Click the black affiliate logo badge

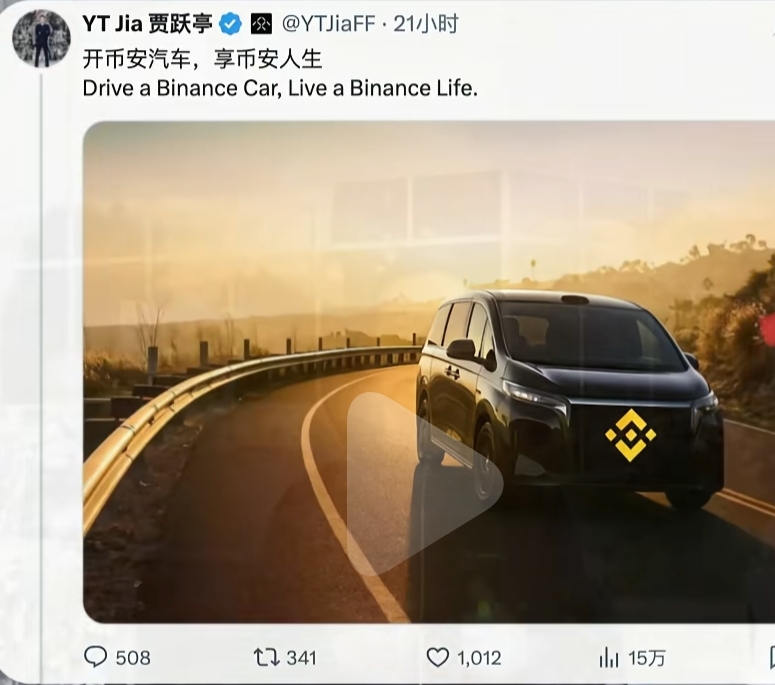pos(261,24)
